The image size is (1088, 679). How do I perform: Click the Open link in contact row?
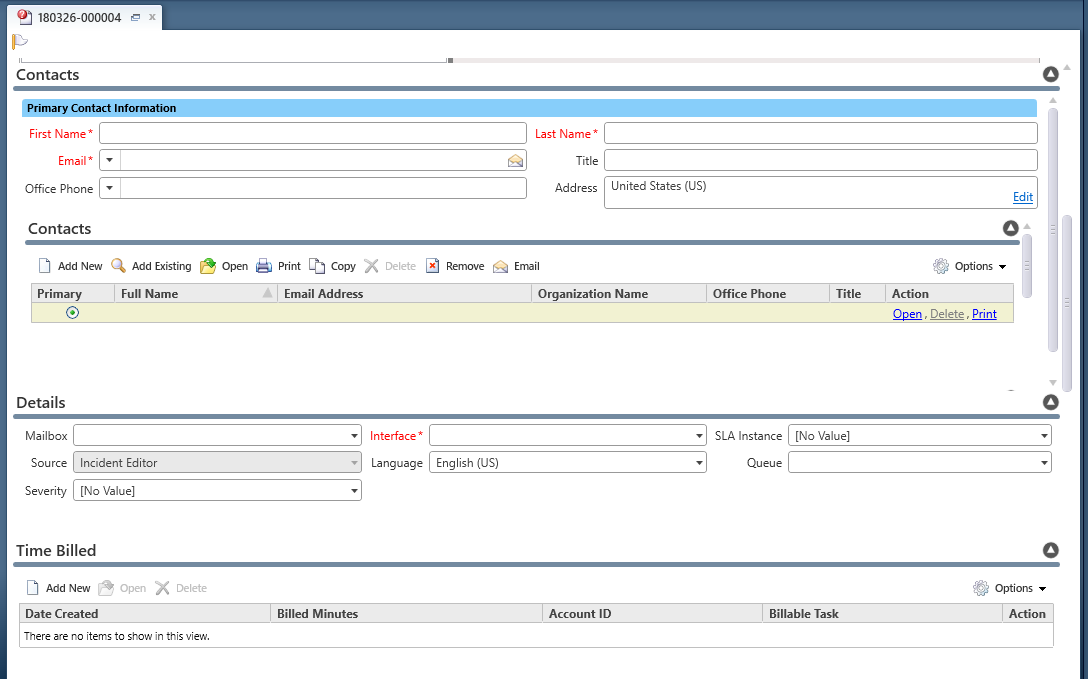[907, 314]
